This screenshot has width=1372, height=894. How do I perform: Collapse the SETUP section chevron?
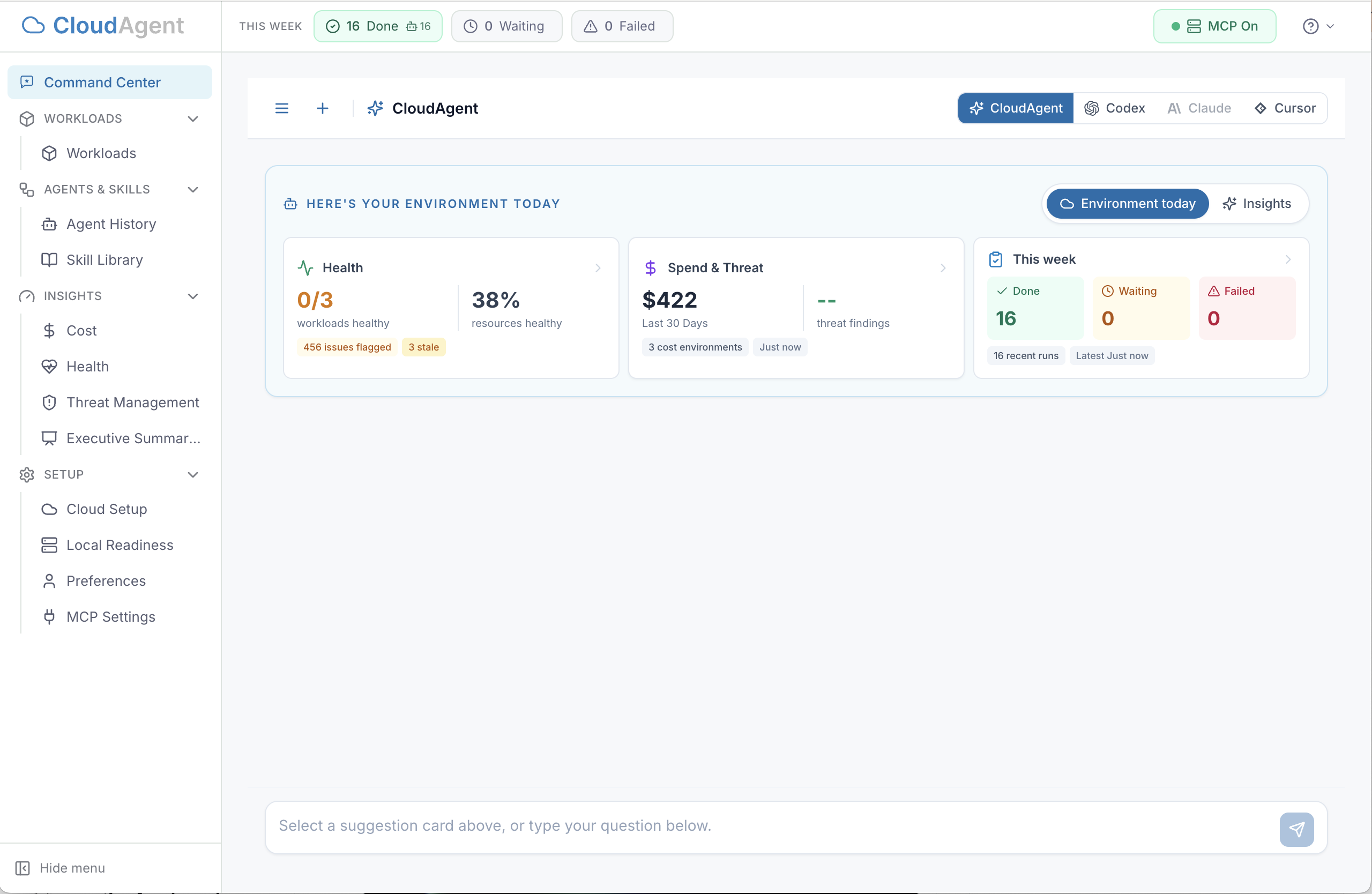[193, 474]
